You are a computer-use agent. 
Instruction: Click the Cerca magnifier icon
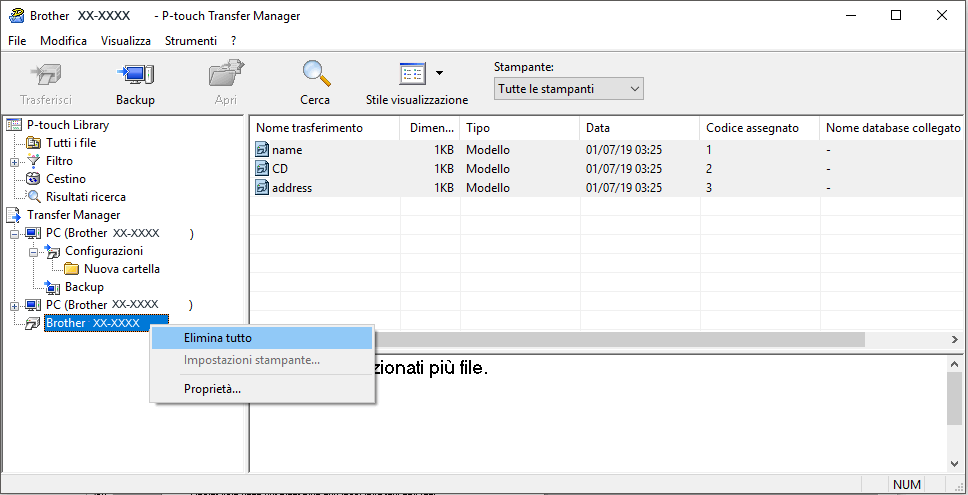tap(315, 73)
